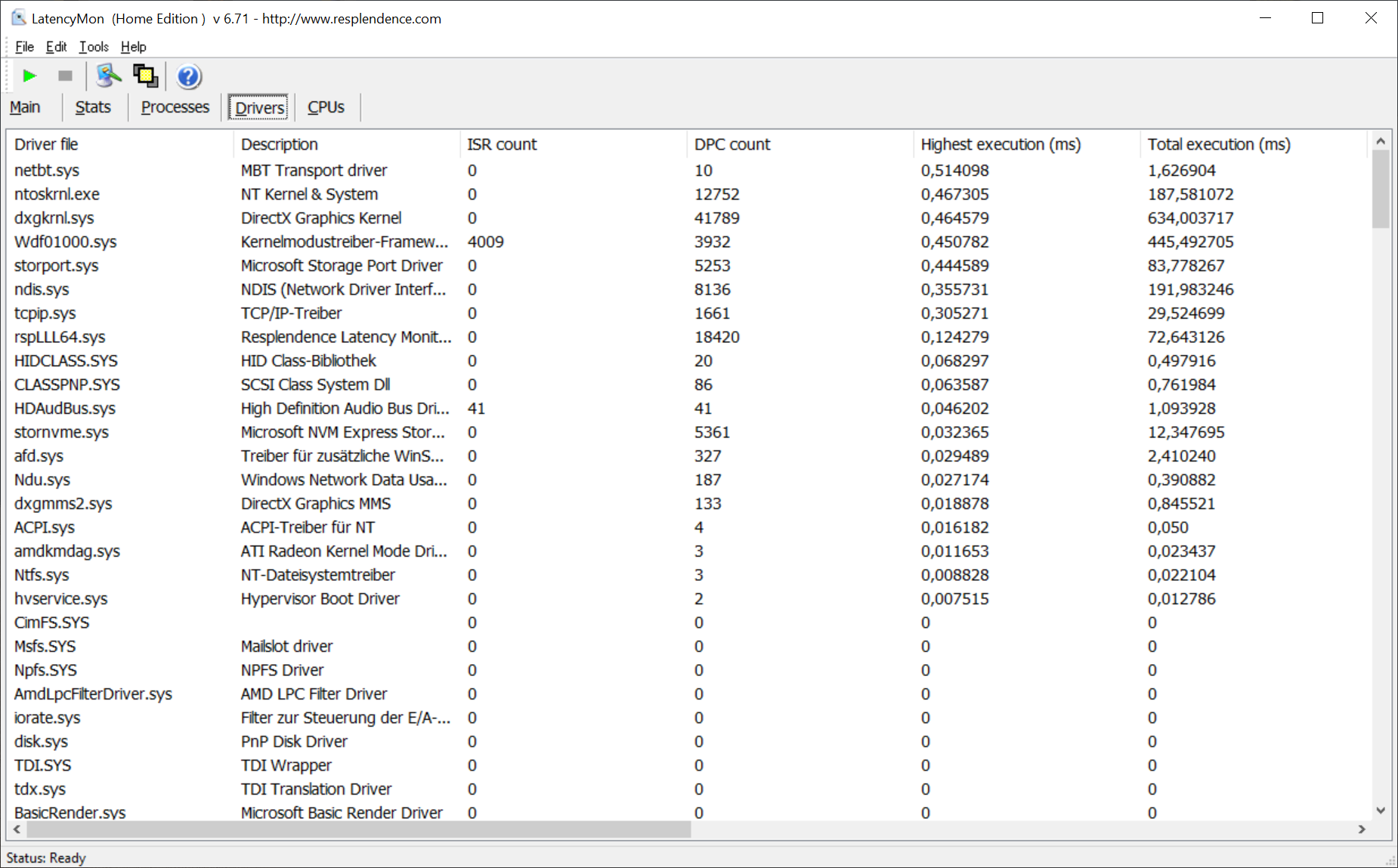Select the Msfs.SYS driver row

click(x=689, y=647)
